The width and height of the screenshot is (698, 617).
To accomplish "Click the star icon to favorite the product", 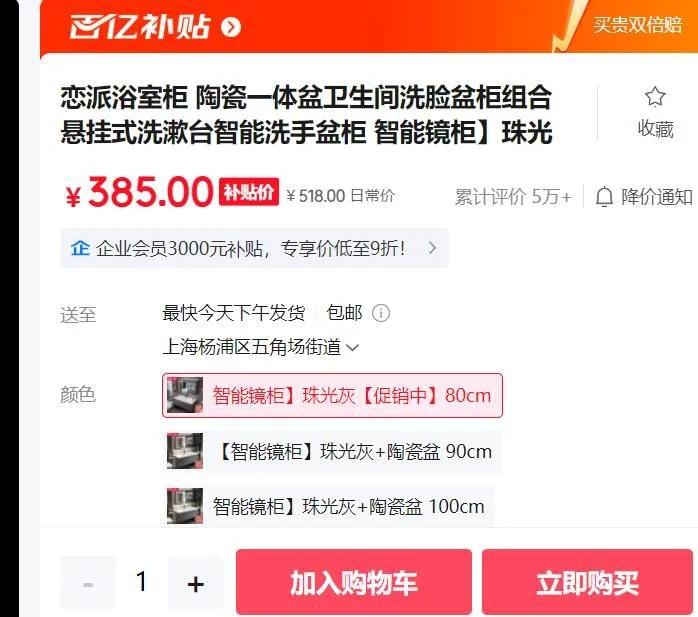I will point(655,97).
